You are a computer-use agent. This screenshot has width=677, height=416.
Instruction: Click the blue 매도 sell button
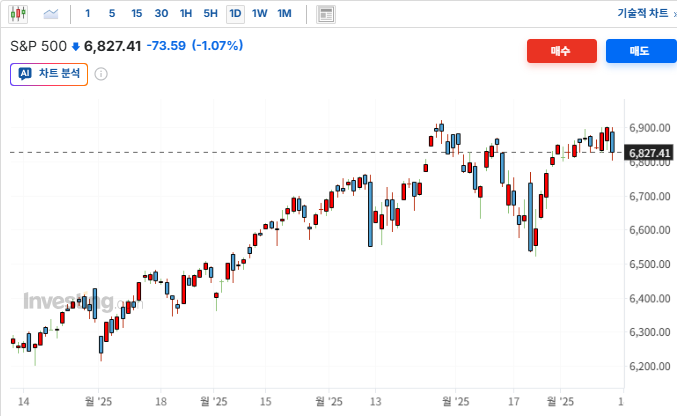(x=641, y=51)
